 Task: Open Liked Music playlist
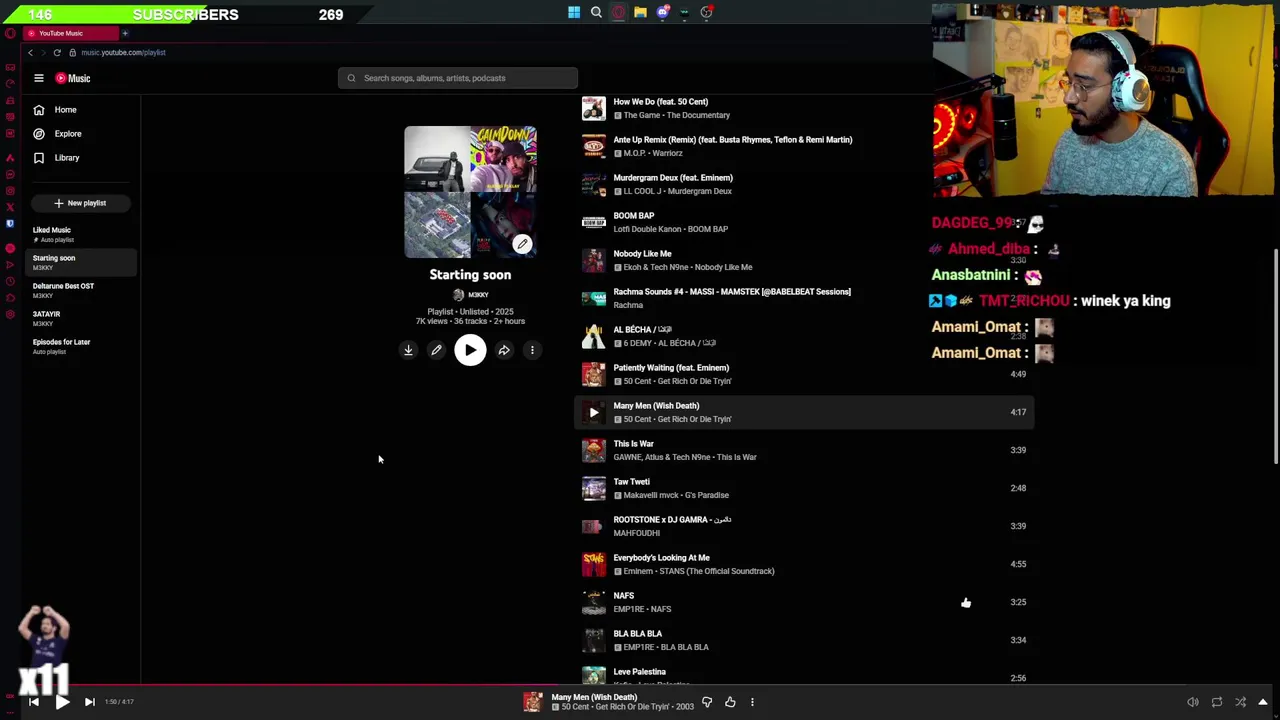(x=83, y=234)
